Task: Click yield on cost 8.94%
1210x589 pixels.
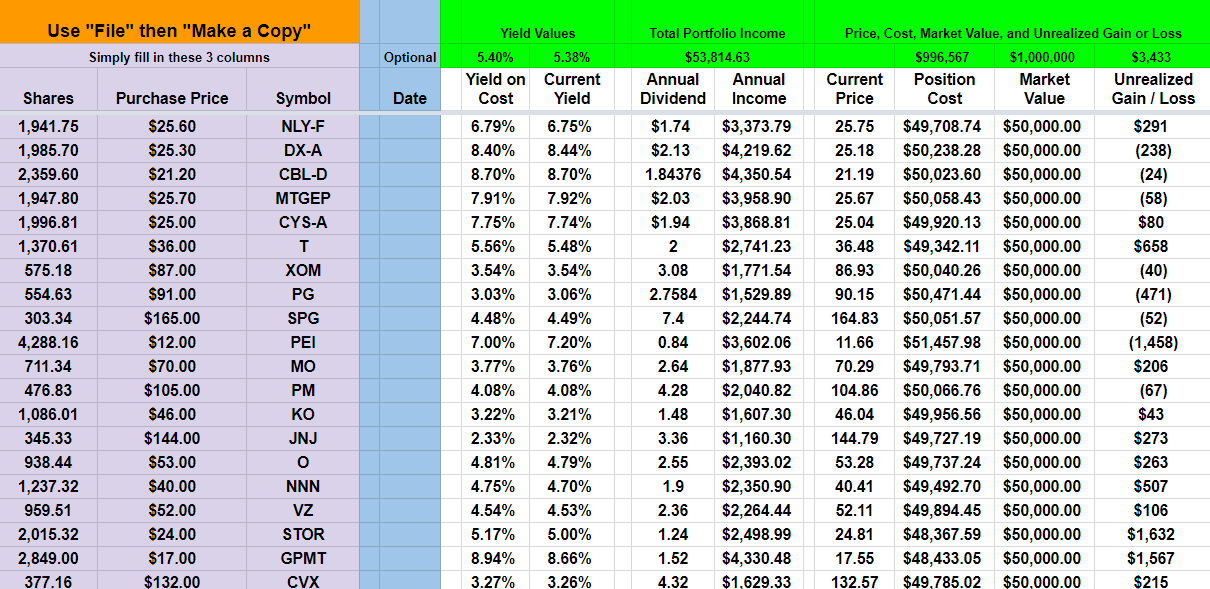Action: (x=496, y=558)
